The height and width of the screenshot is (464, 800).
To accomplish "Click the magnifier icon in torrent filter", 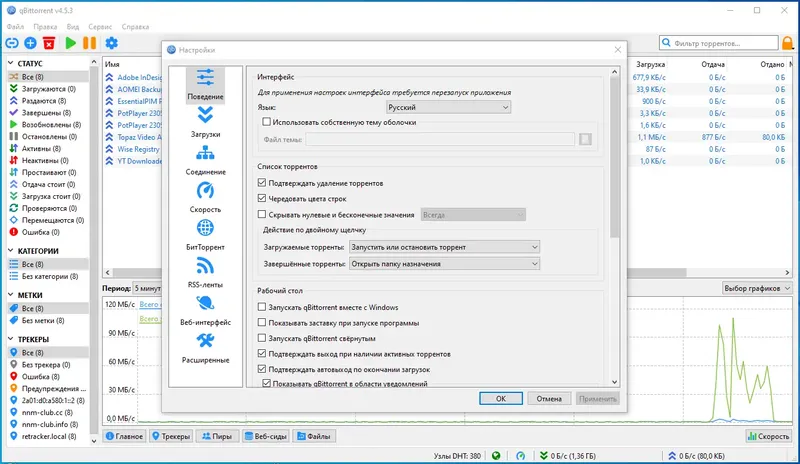I will click(666, 43).
